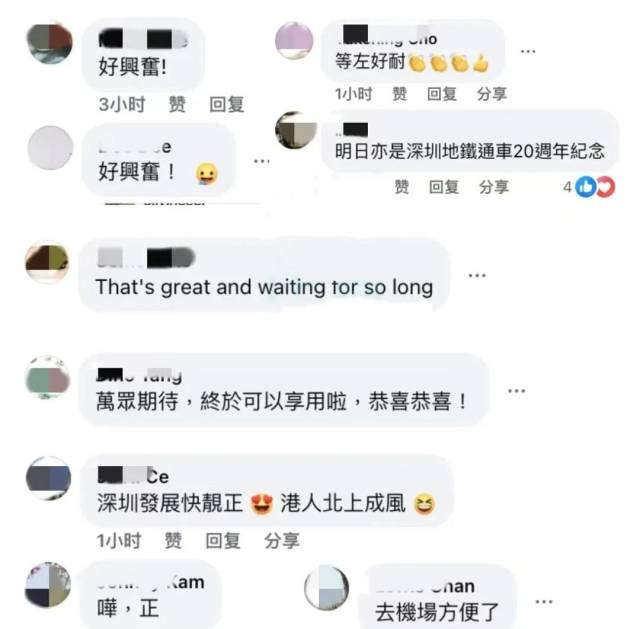Like the 等左好耐 comment

pyautogui.click(x=400, y=94)
